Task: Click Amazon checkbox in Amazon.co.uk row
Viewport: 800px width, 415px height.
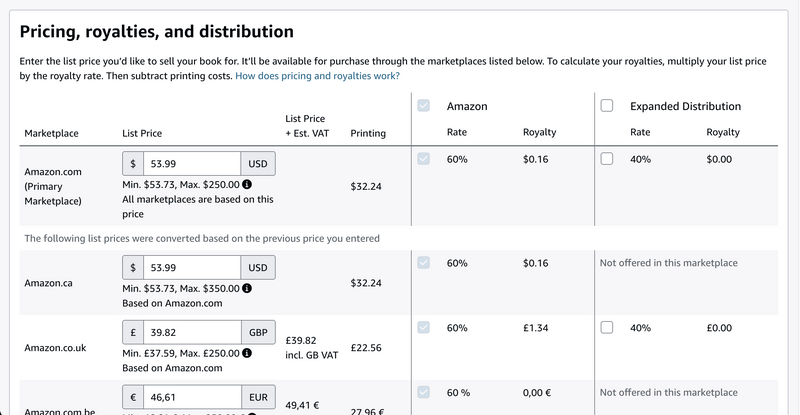Action: click(x=423, y=327)
